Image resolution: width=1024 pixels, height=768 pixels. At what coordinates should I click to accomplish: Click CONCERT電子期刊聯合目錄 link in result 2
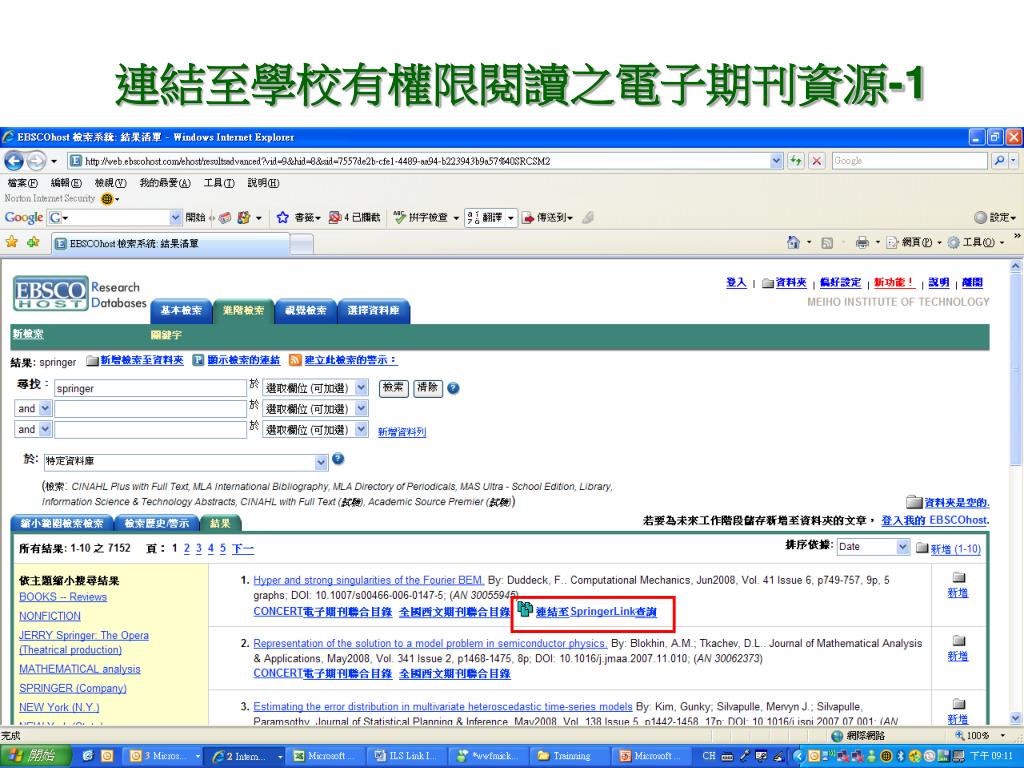323,673
